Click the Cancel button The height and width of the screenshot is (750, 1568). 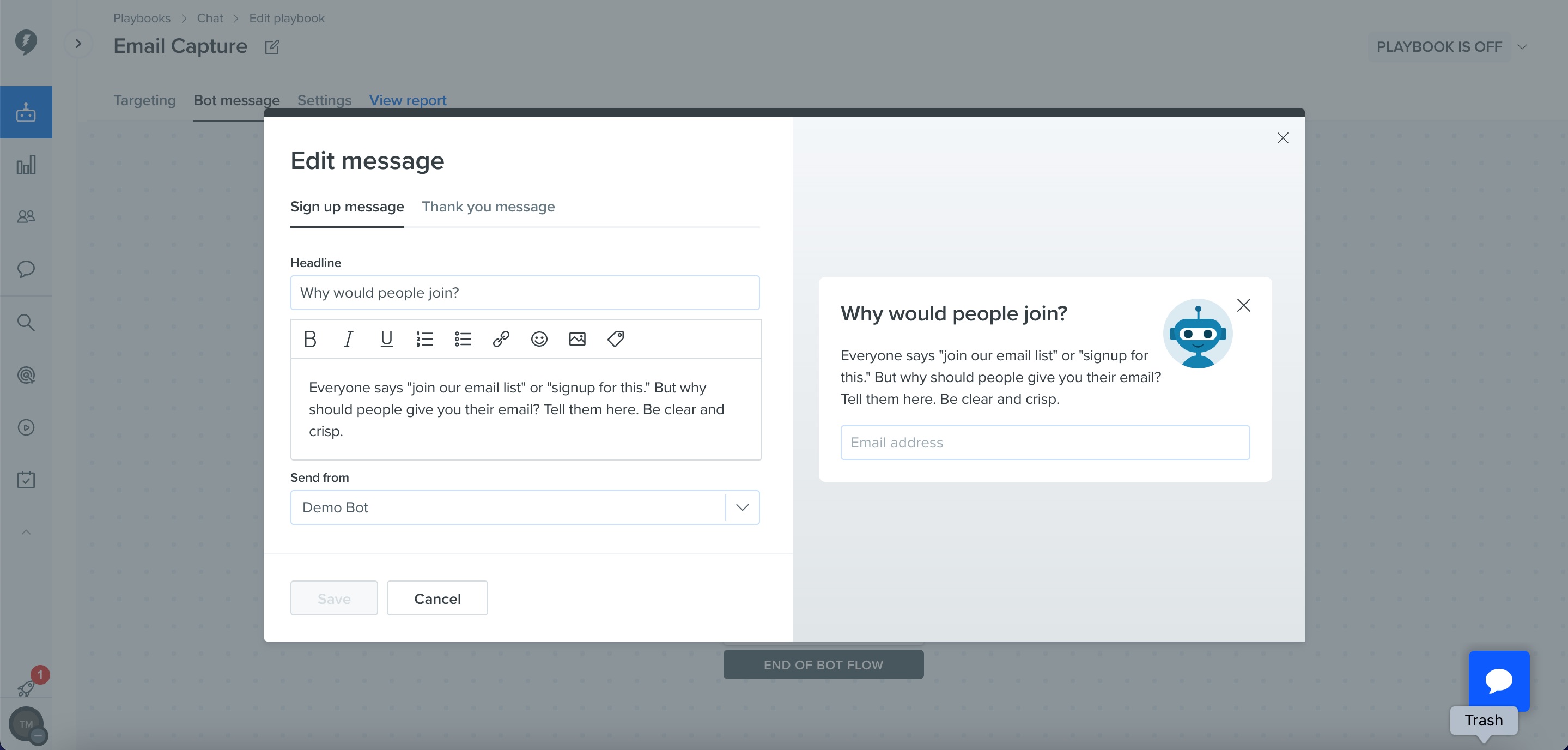point(437,598)
